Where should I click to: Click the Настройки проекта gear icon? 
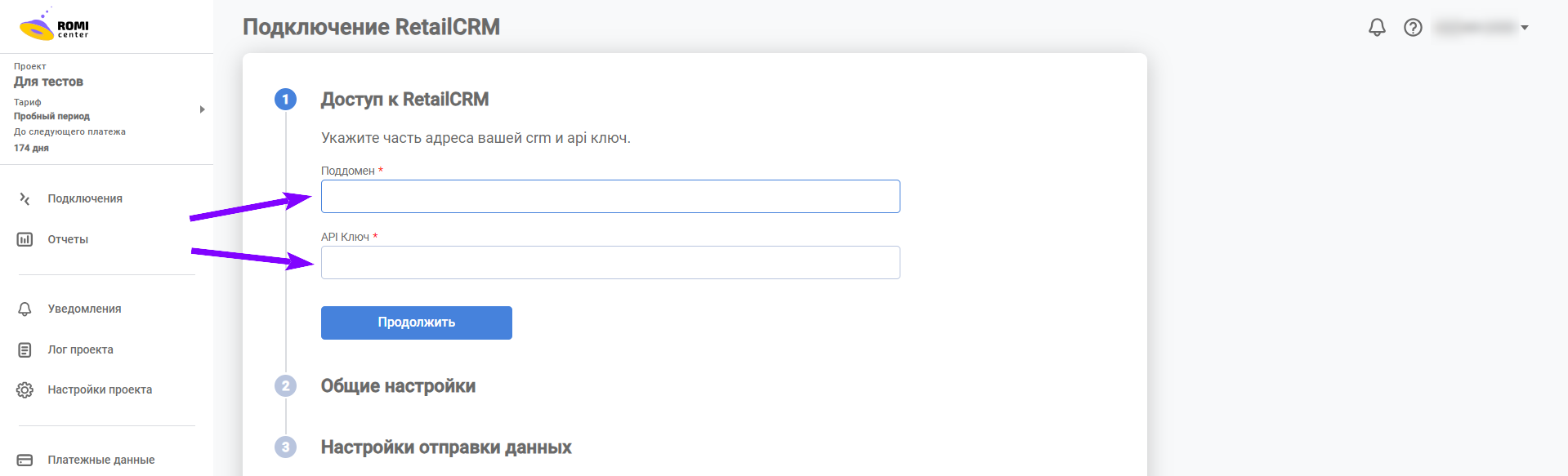point(25,389)
